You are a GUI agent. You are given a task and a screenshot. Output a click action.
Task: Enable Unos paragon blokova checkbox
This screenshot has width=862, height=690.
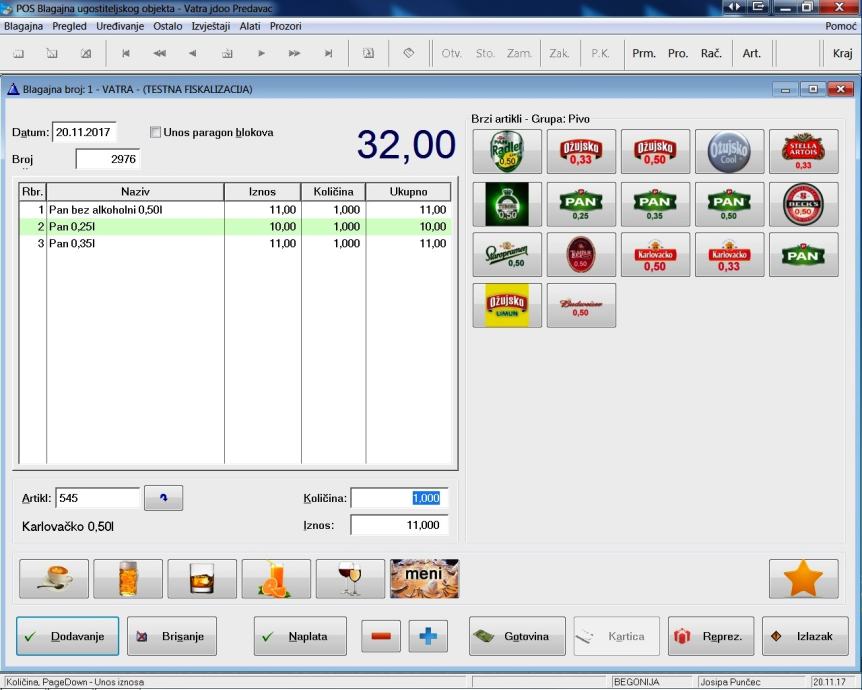click(x=156, y=133)
